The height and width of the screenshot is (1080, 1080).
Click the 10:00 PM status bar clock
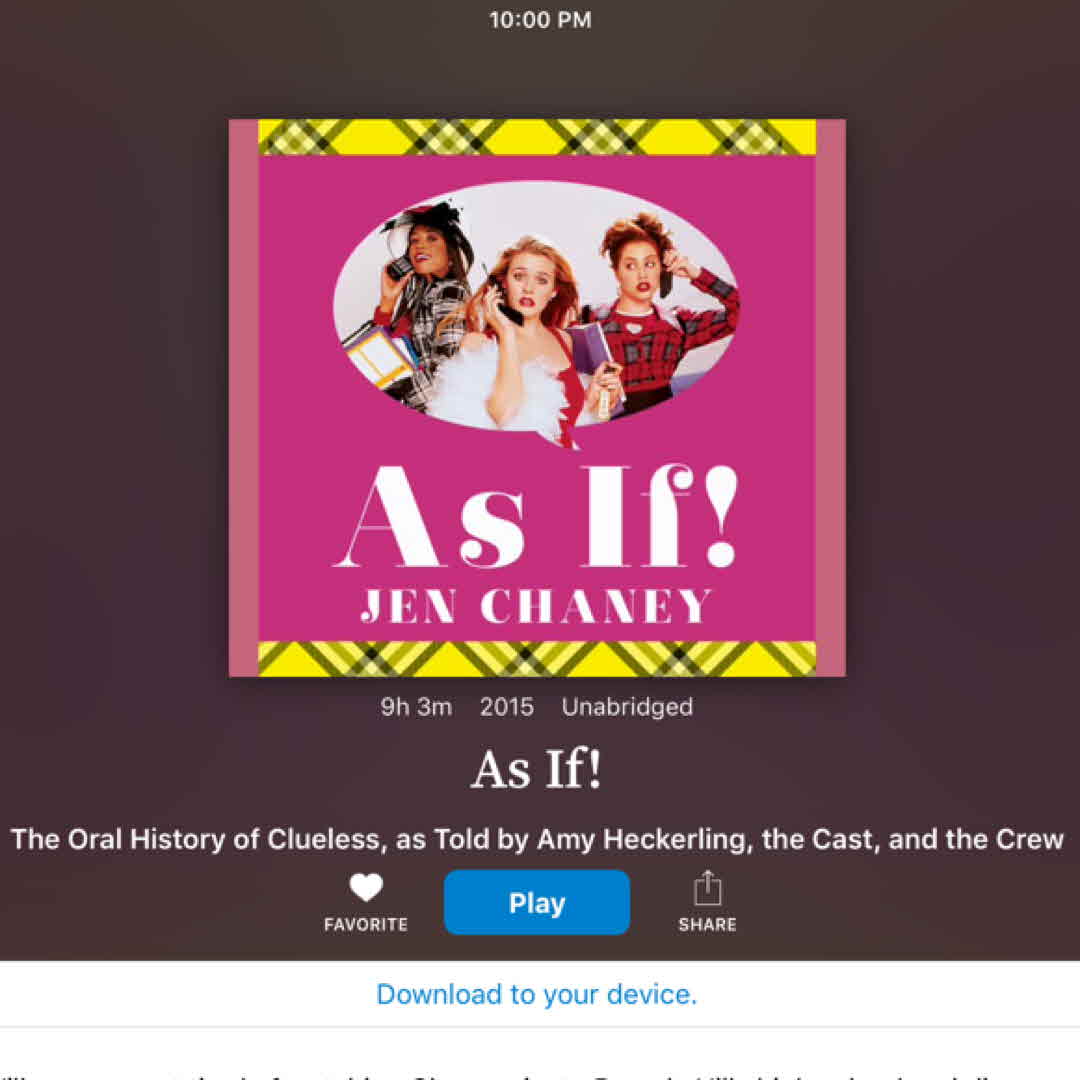pyautogui.click(x=540, y=20)
